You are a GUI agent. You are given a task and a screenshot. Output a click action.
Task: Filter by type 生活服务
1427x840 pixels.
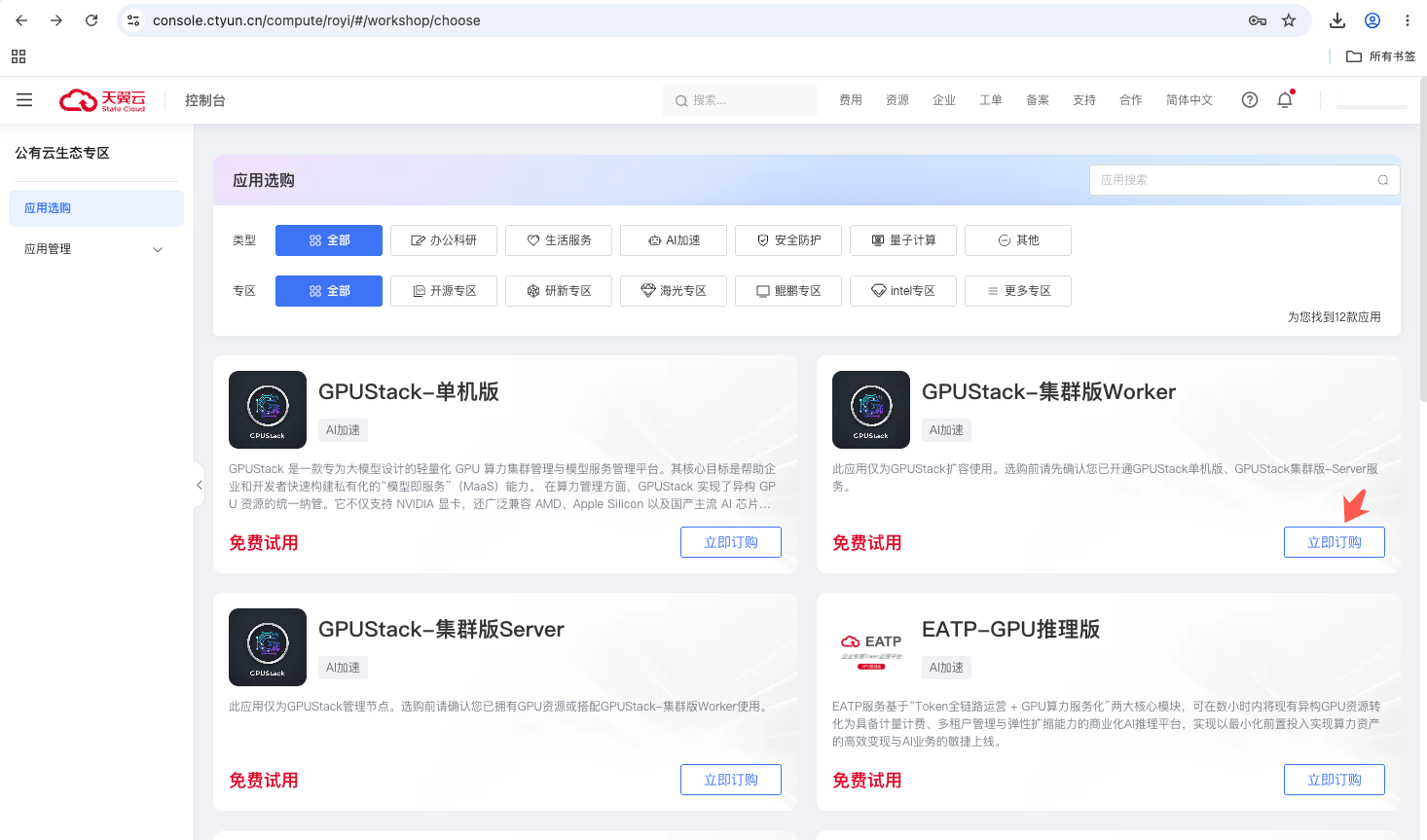tap(559, 240)
